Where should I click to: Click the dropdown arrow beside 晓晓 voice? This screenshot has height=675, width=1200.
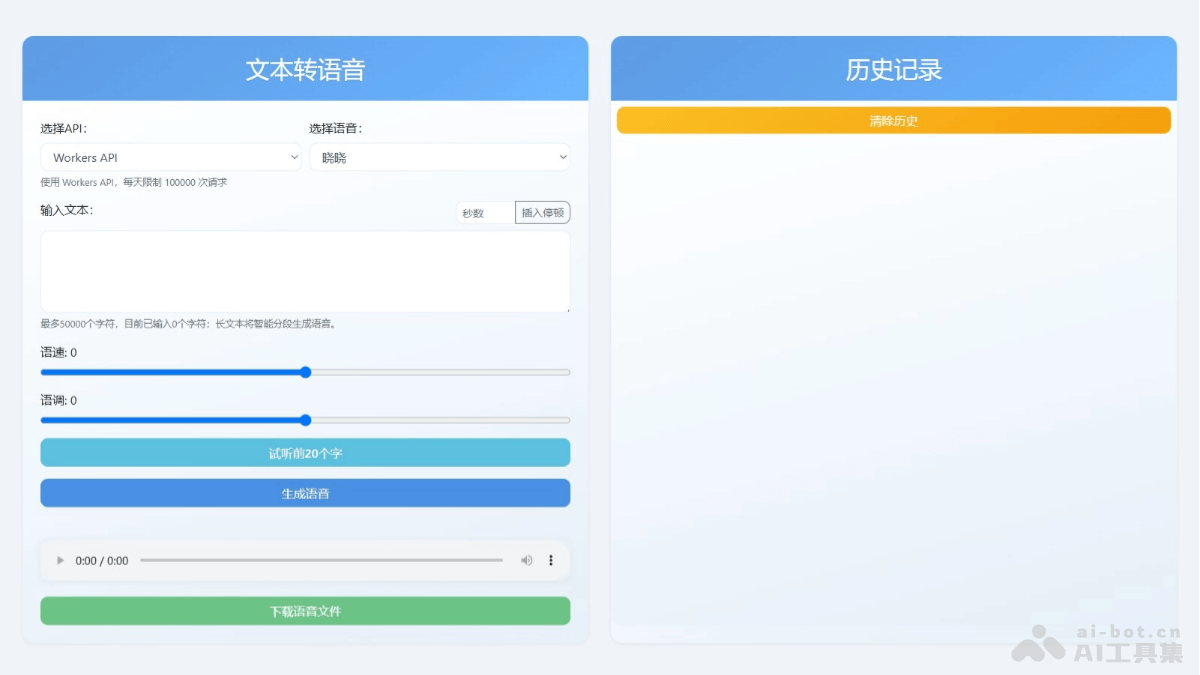(x=562, y=157)
